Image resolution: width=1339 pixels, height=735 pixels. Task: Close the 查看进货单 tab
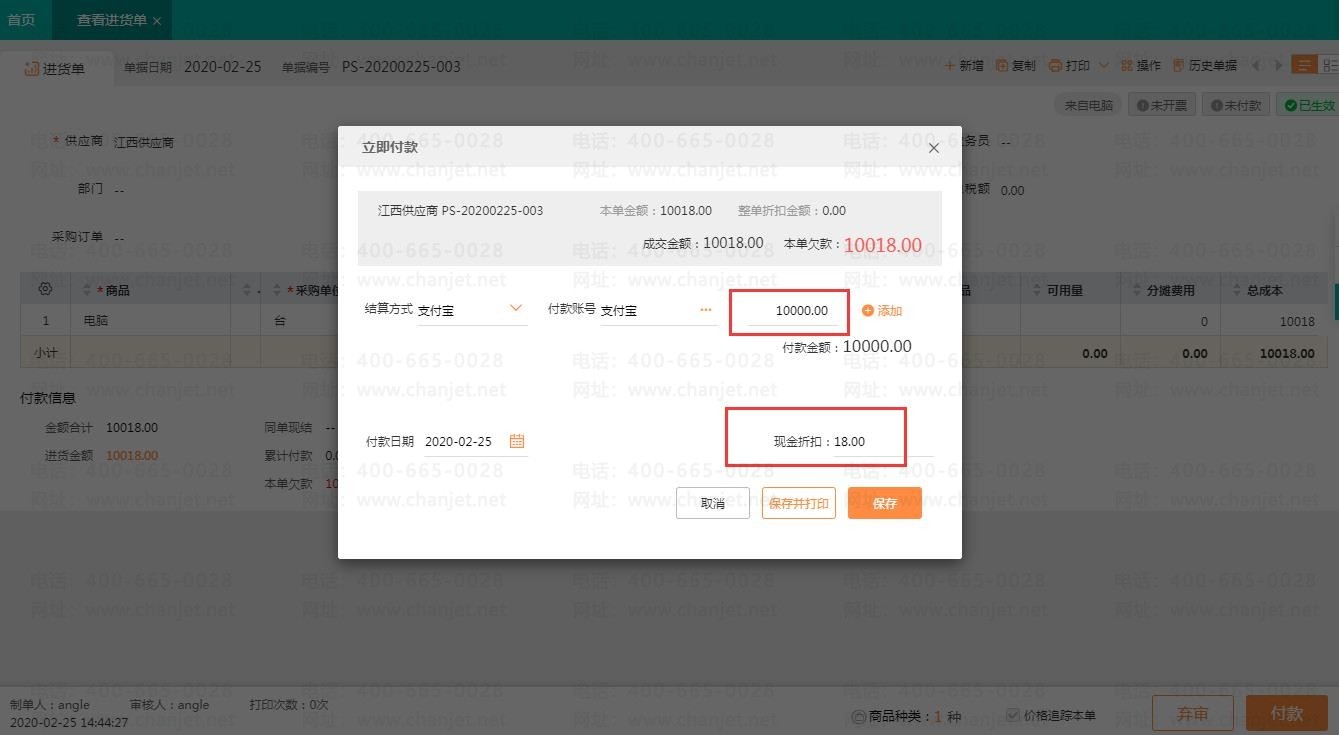[157, 21]
